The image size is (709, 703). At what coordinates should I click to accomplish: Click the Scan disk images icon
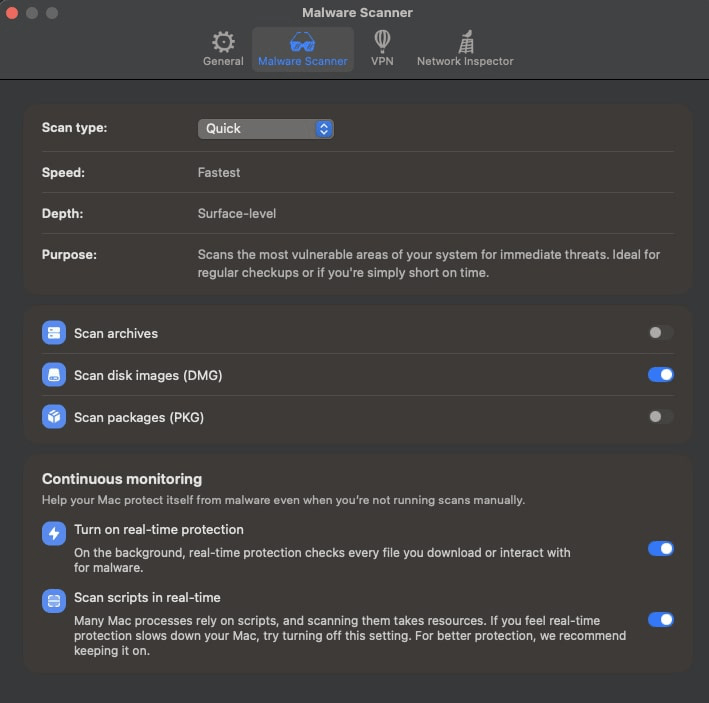tap(54, 375)
